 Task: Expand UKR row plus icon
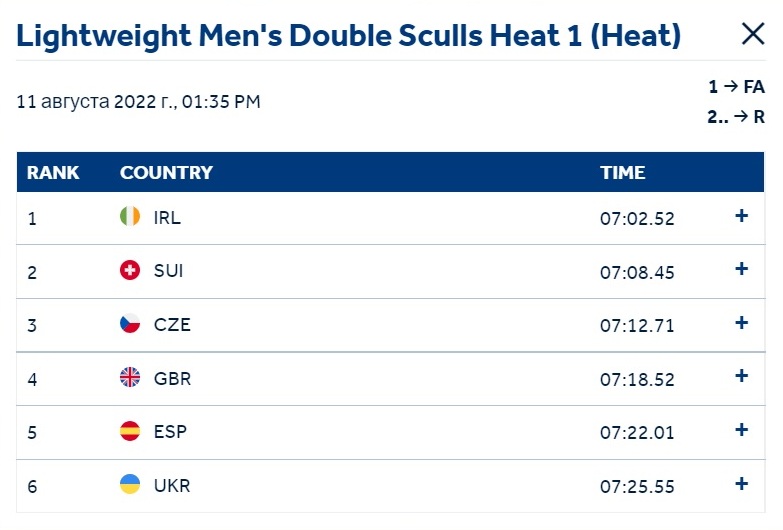coord(742,484)
